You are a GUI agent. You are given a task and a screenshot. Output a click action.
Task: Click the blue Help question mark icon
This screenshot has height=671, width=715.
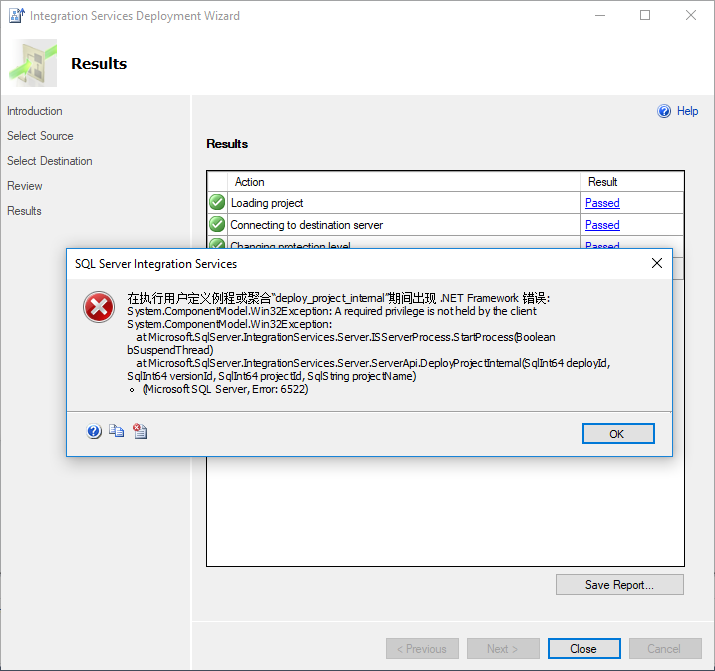(664, 111)
